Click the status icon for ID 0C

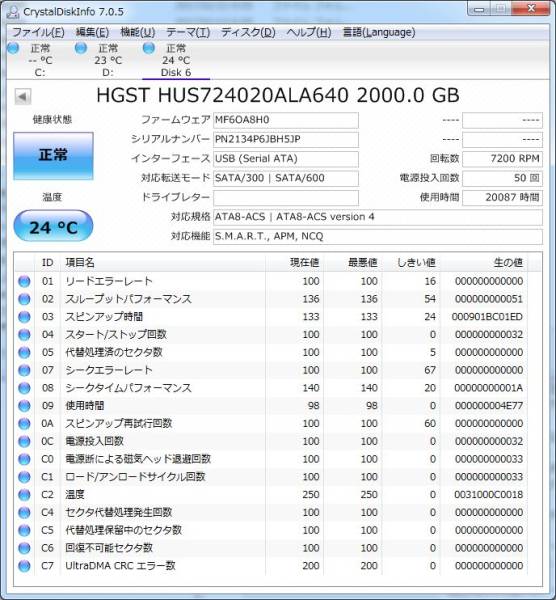[24, 442]
